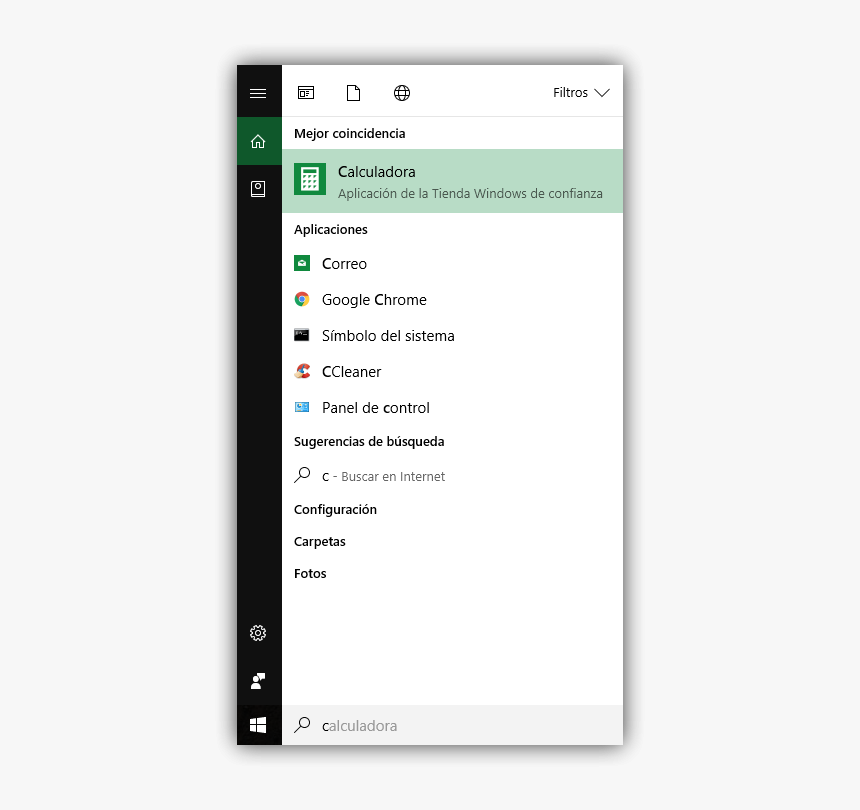Open the Fotos results section
Image resolution: width=860 pixels, height=810 pixels.
point(309,573)
